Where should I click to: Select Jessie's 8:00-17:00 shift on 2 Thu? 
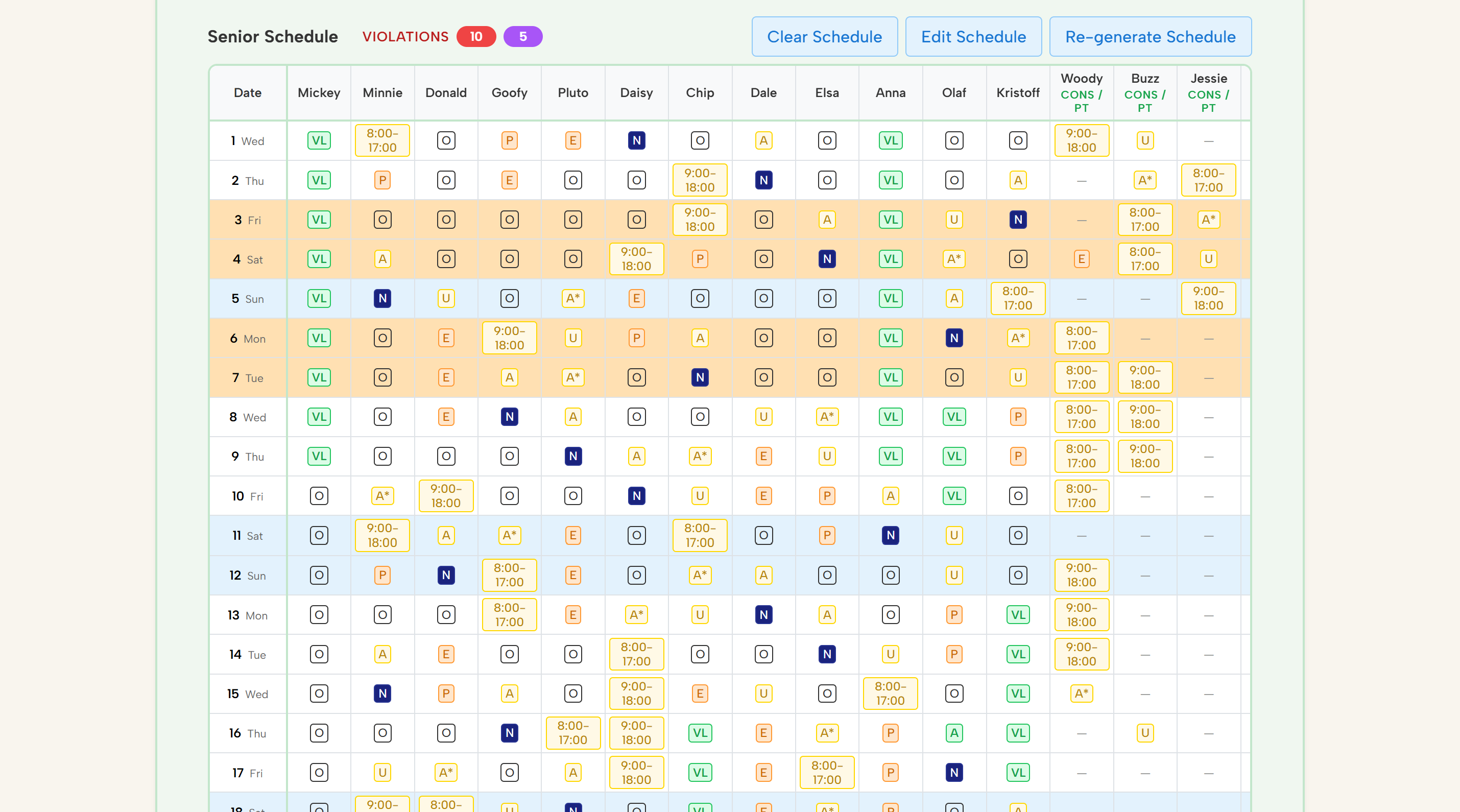point(1208,180)
